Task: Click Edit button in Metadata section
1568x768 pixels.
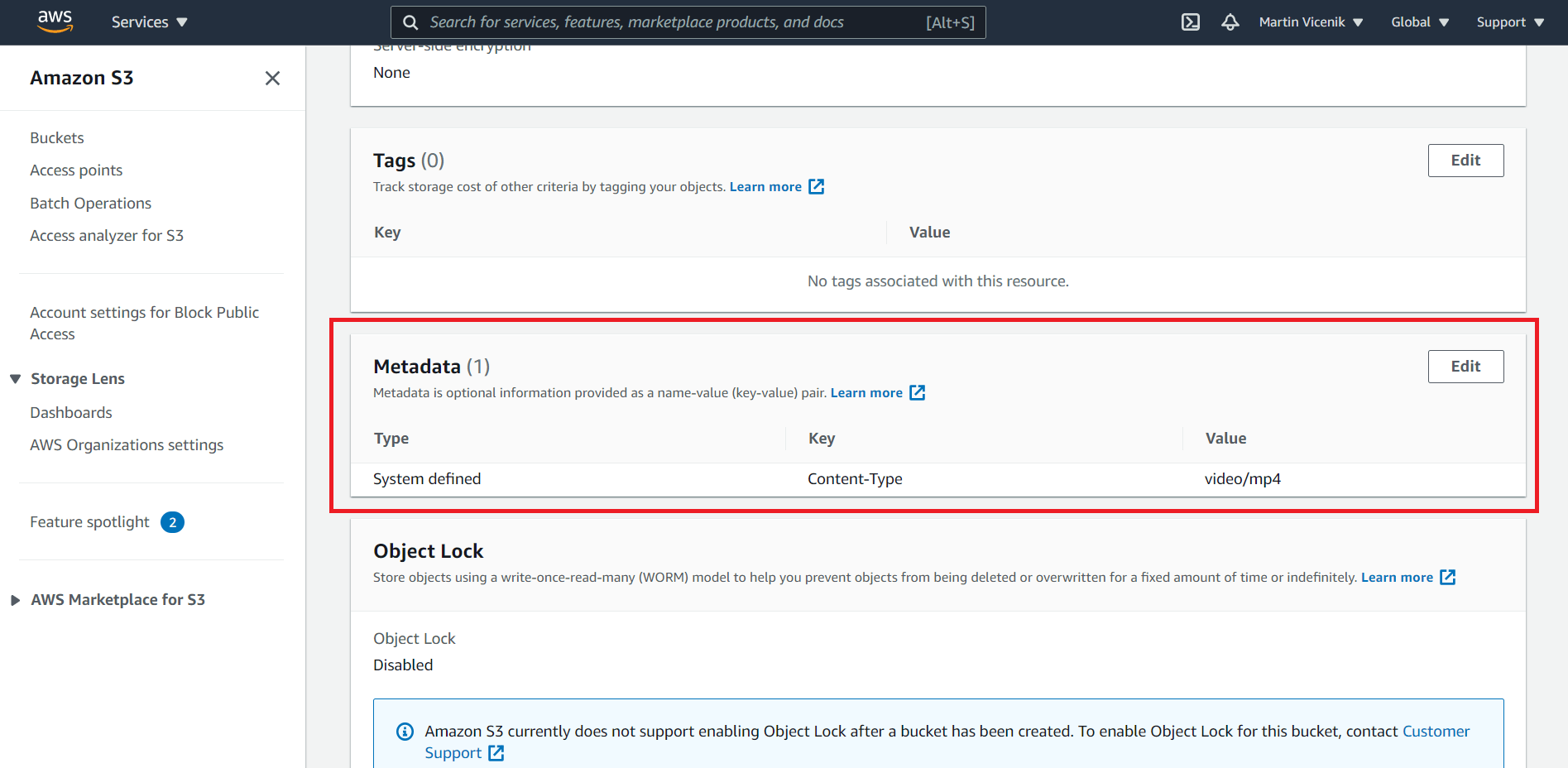Action: click(1465, 367)
